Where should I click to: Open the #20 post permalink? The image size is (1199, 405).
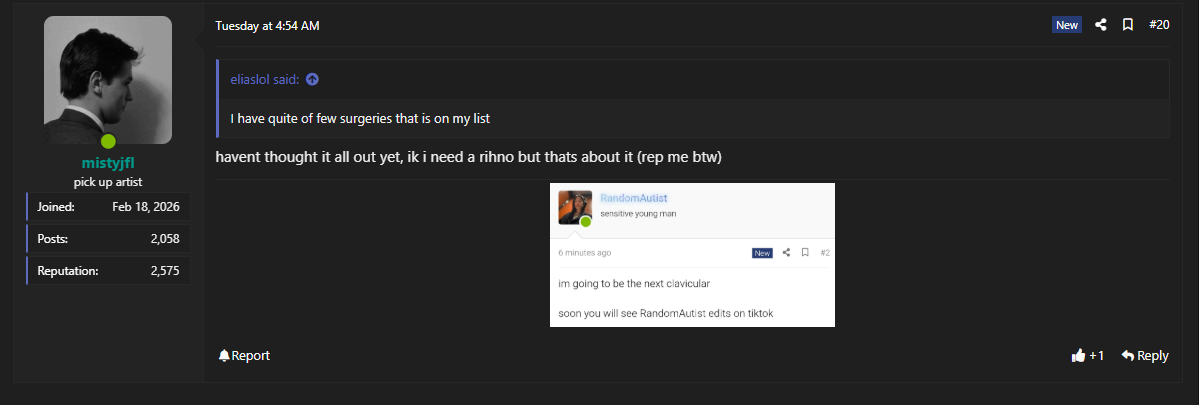(1159, 25)
